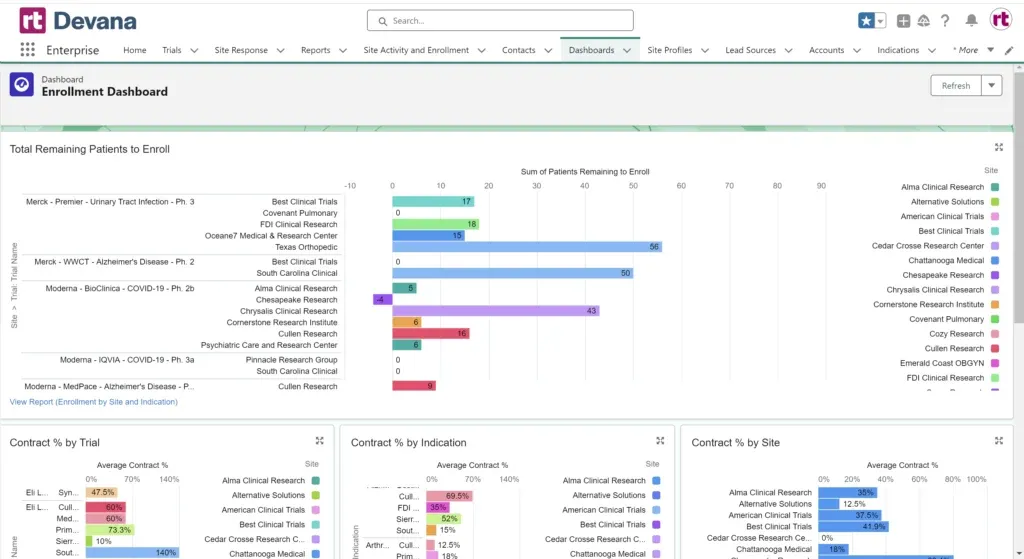Viewport: 1024px width, 559px height.
Task: Open the Indications tab
Action: click(898, 50)
